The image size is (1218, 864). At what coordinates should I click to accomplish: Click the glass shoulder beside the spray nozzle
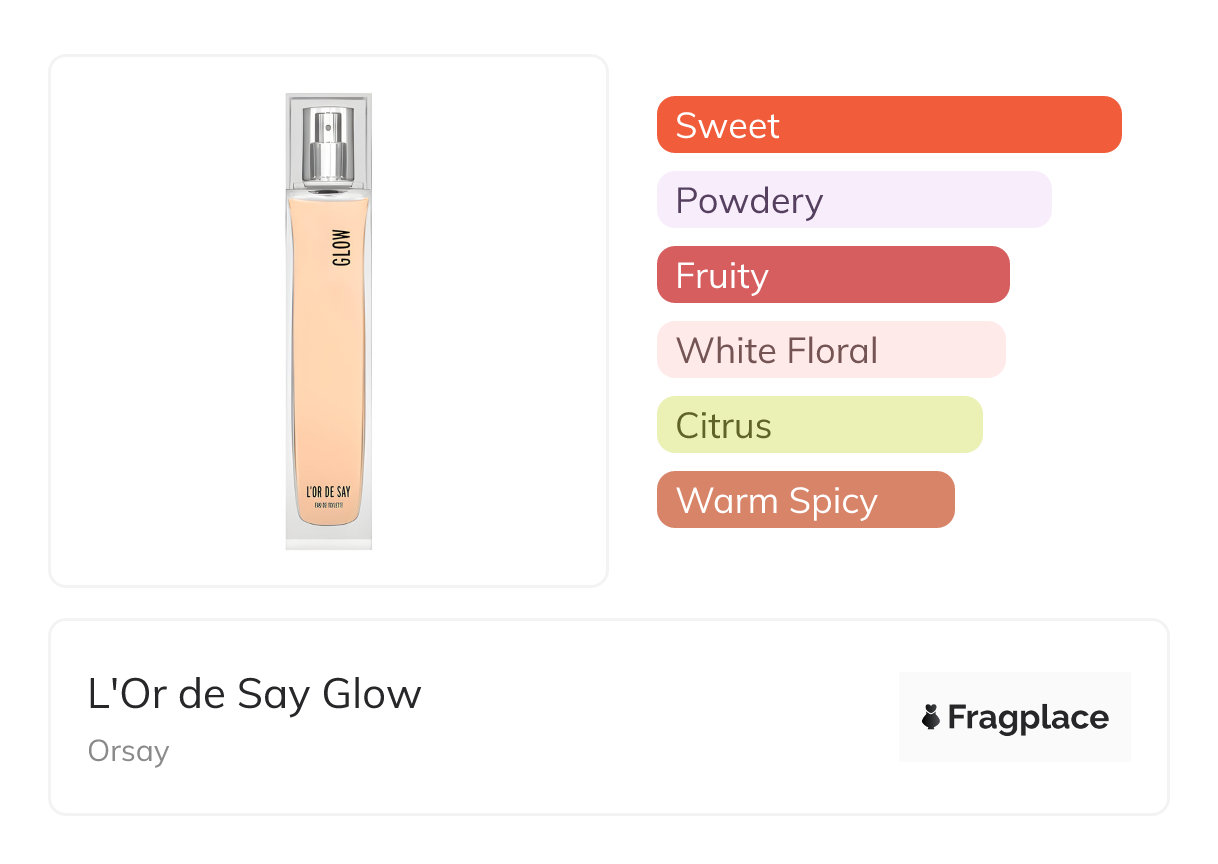(296, 150)
